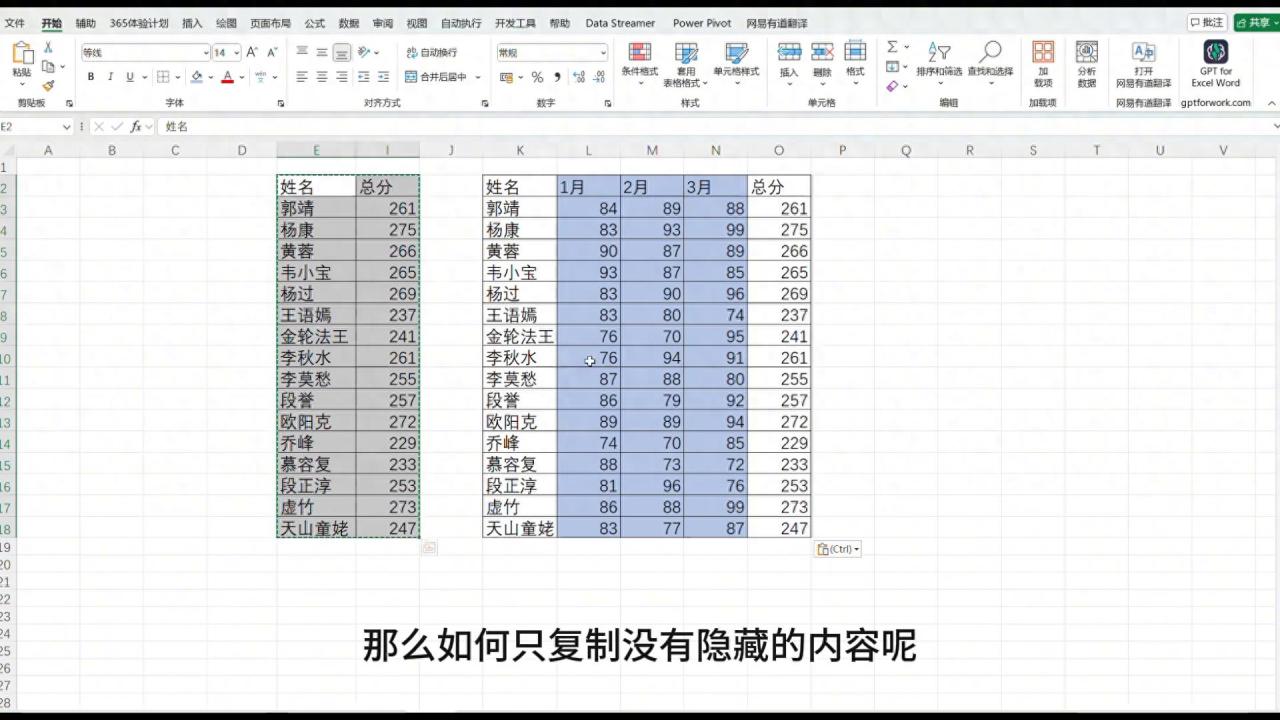
Task: Align text right
Action: 342,77
